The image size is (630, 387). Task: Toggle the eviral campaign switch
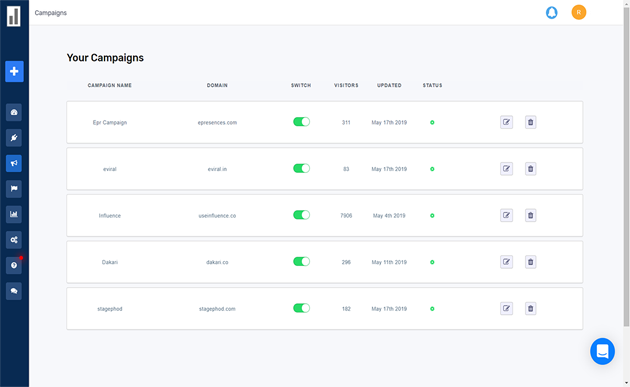pos(301,168)
